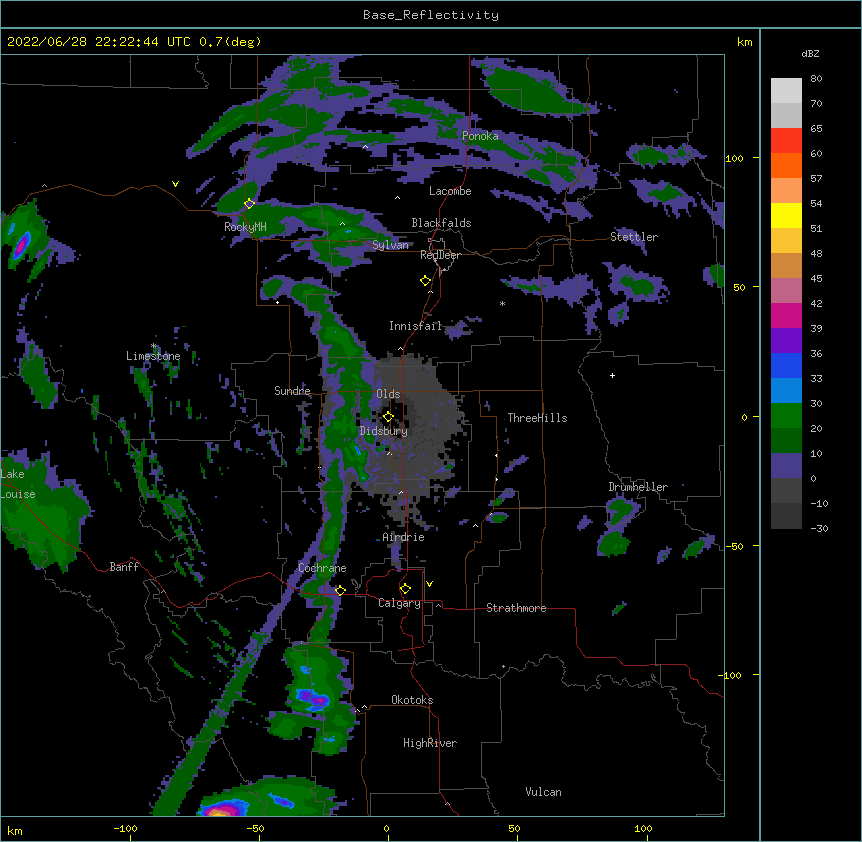The width and height of the screenshot is (862, 842).
Task: Click the Drumheller town label
Action: (638, 487)
